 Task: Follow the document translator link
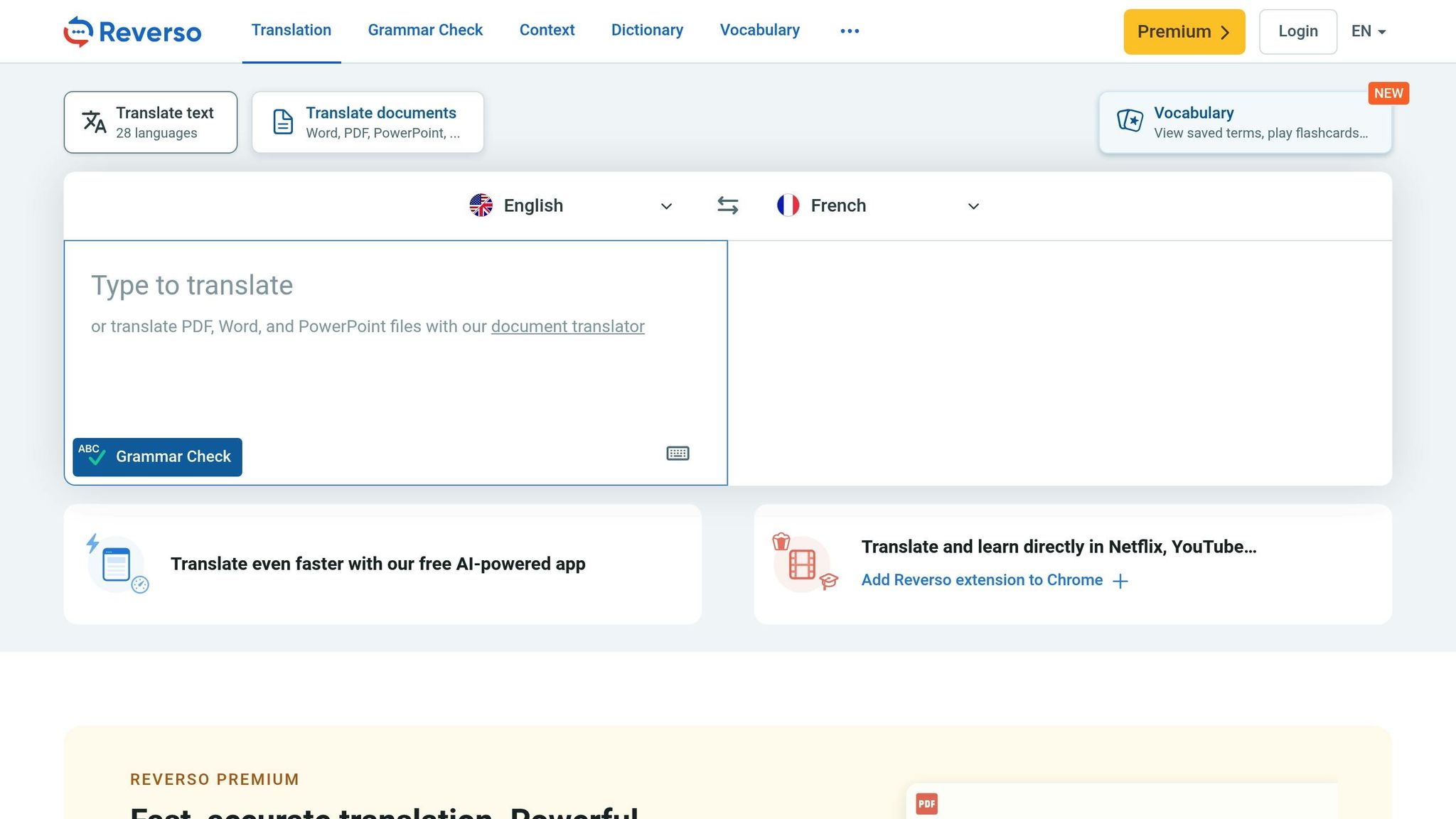[x=567, y=326]
